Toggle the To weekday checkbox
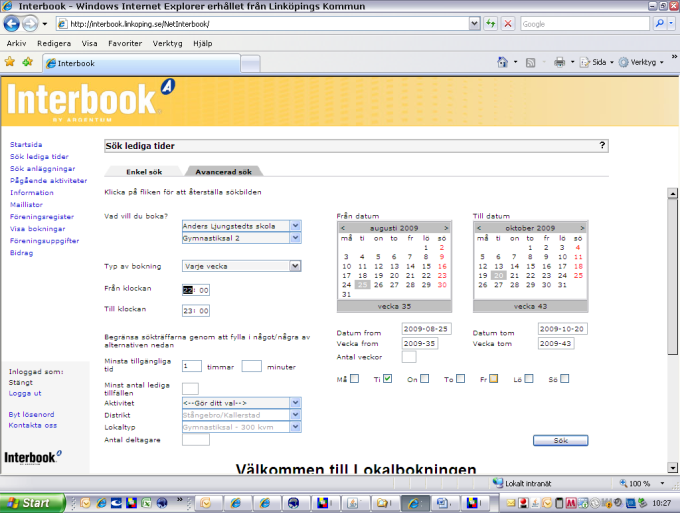680x513 pixels. point(461,379)
